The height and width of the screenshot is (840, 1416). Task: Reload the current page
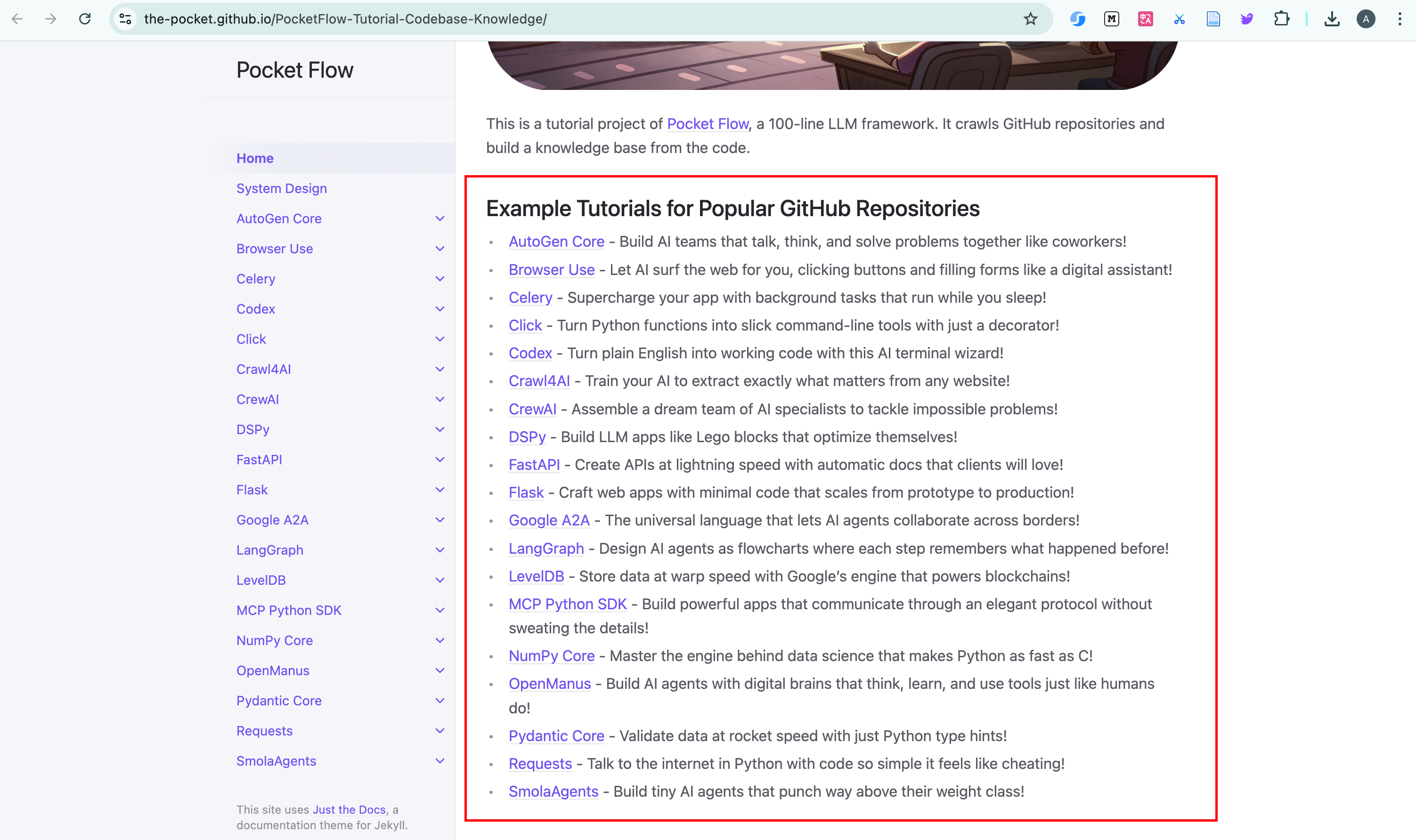85,19
